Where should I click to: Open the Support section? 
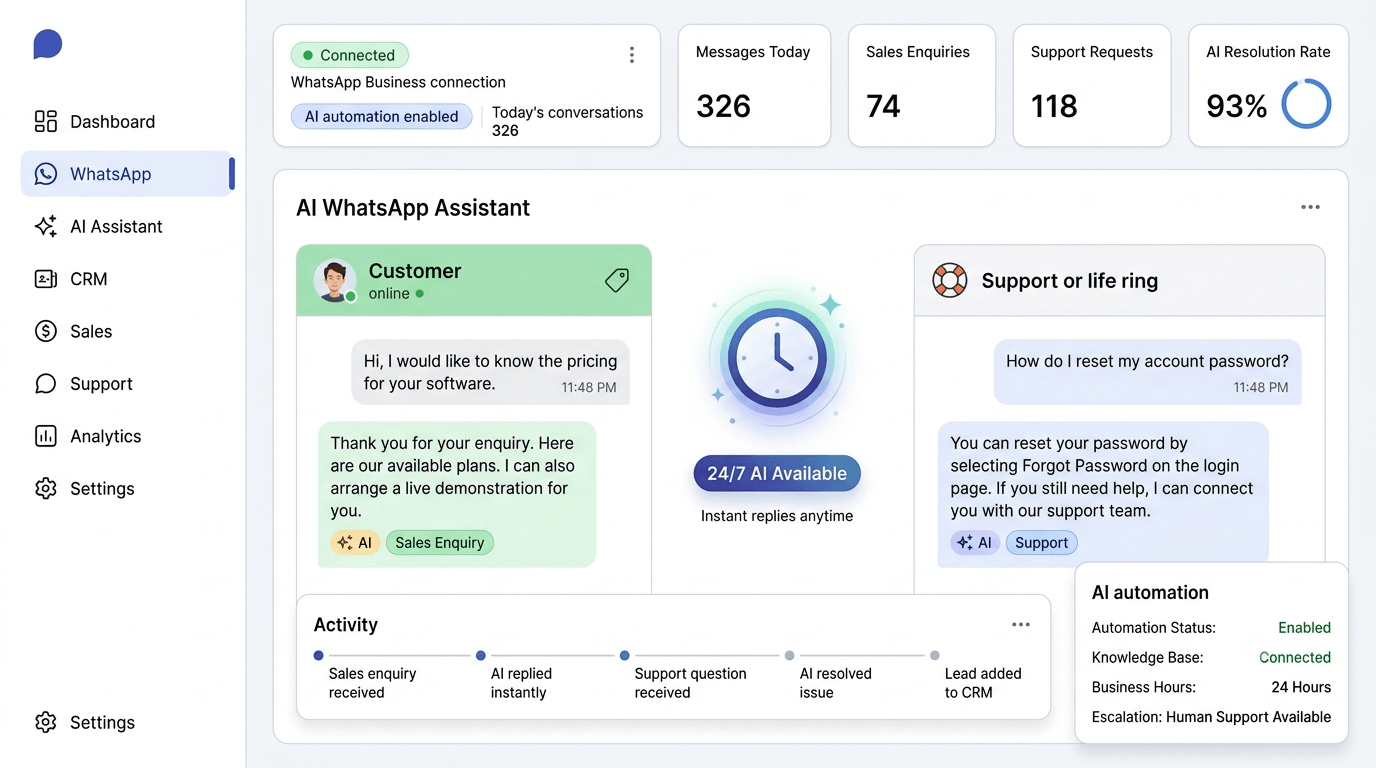(x=101, y=384)
